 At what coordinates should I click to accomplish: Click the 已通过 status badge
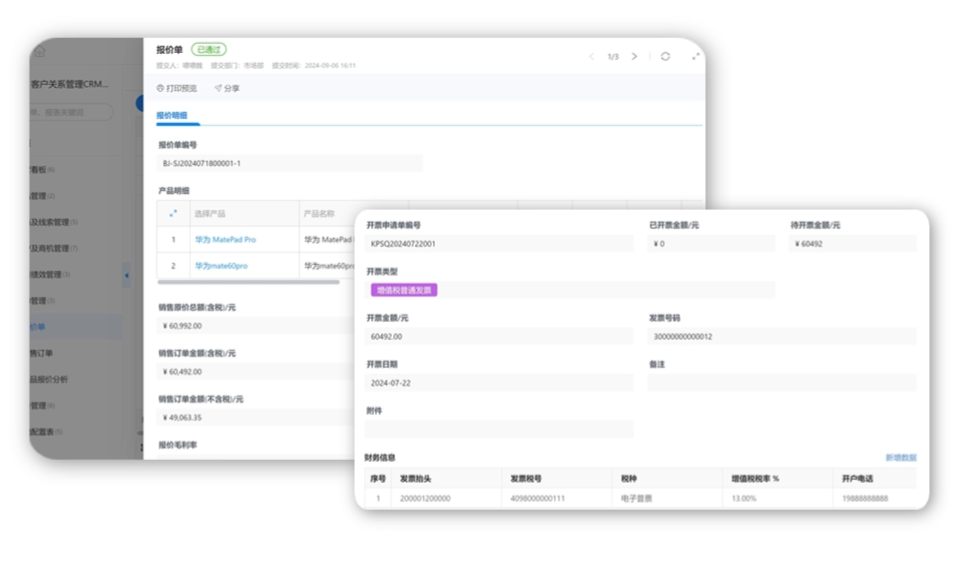[209, 50]
